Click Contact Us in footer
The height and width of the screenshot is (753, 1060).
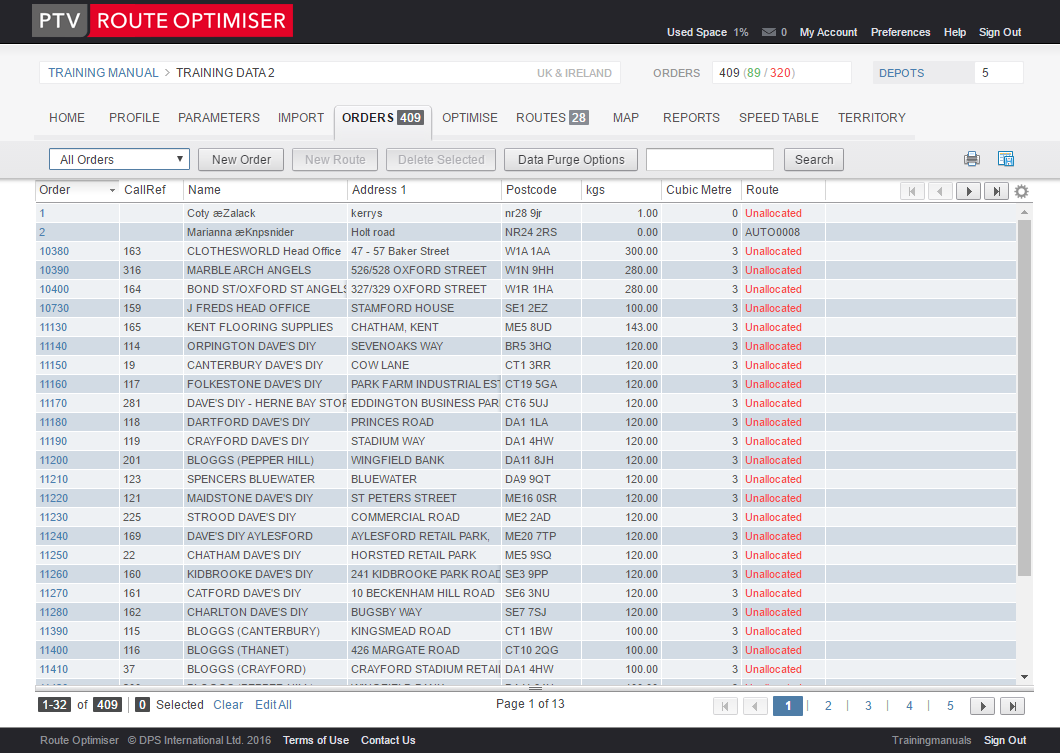point(388,740)
